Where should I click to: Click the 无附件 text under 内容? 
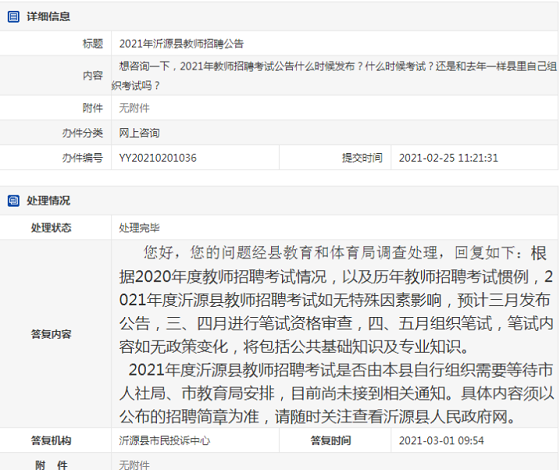click(134, 108)
